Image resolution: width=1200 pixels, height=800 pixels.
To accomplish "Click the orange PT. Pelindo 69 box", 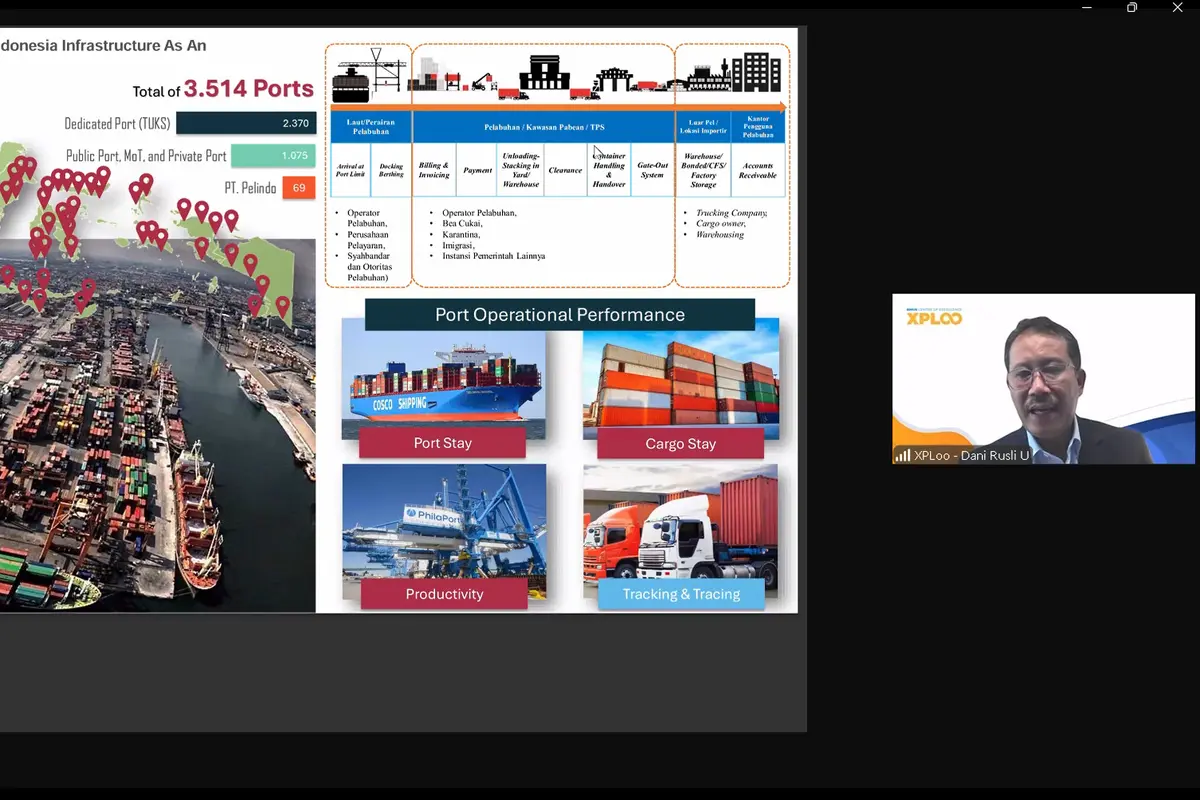I will (299, 188).
